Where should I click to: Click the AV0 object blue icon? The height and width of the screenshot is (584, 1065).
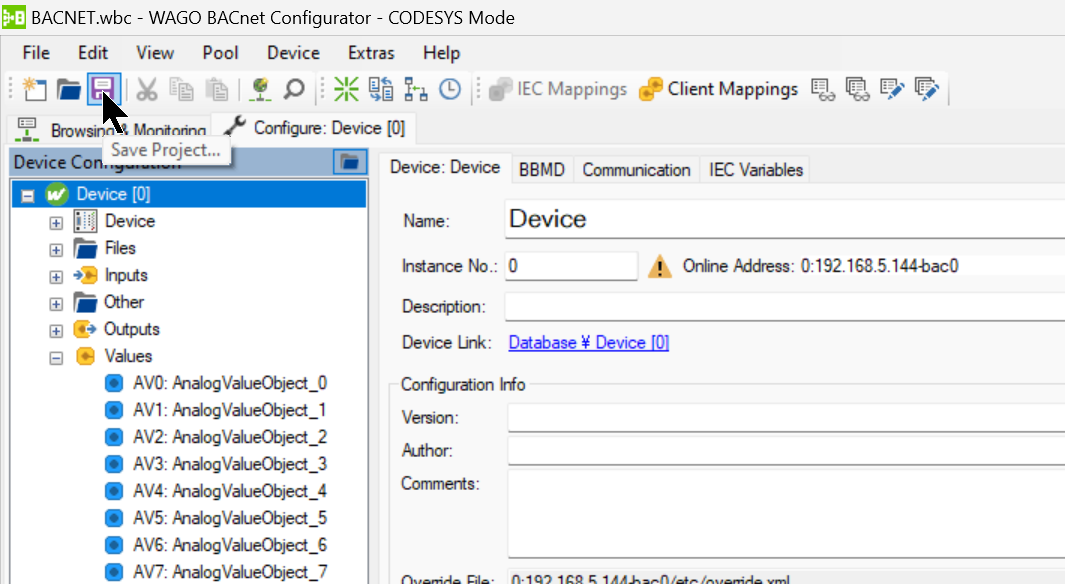(114, 384)
